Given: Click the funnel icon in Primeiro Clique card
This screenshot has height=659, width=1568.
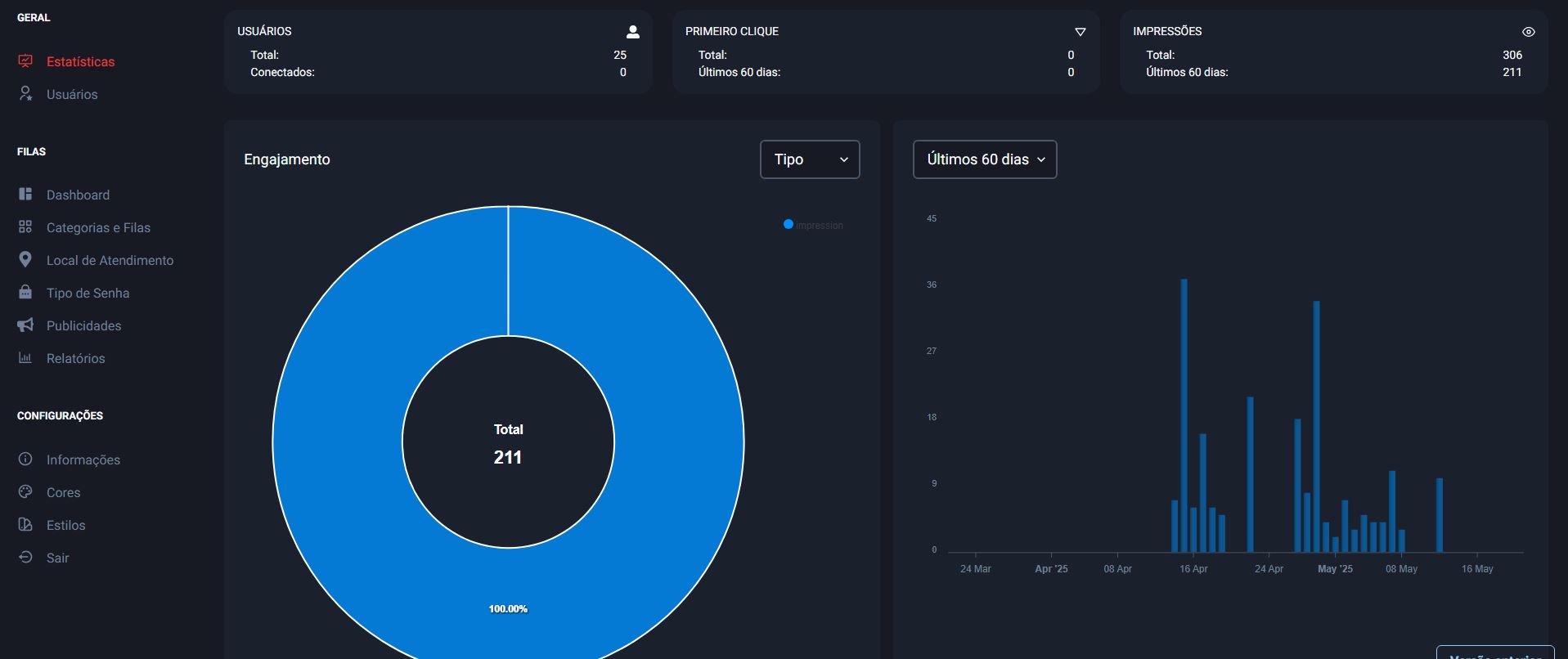Looking at the screenshot, I should (1080, 32).
